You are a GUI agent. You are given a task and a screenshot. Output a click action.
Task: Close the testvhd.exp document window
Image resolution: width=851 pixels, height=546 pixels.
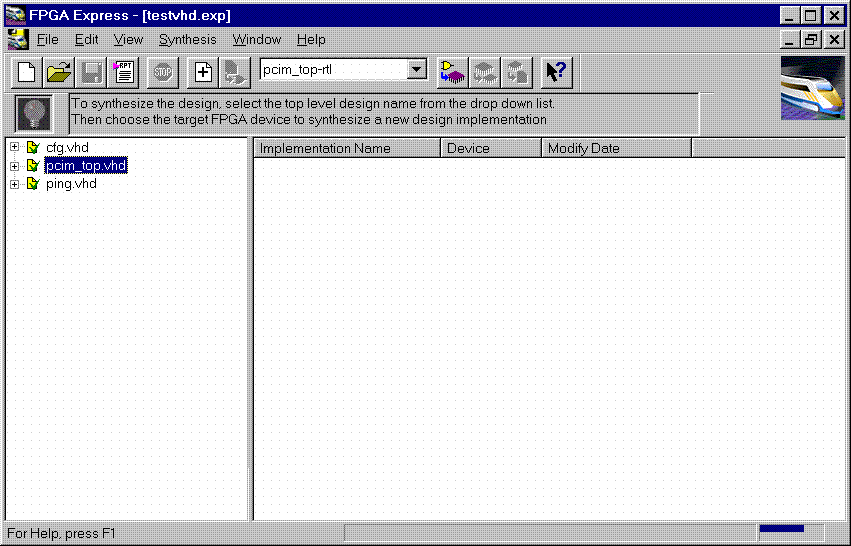(834, 40)
